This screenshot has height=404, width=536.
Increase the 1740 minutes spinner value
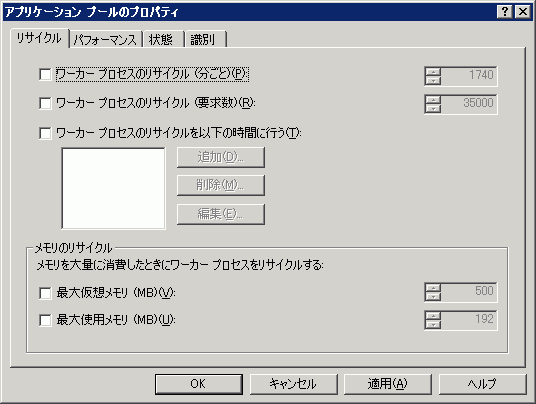click(433, 72)
